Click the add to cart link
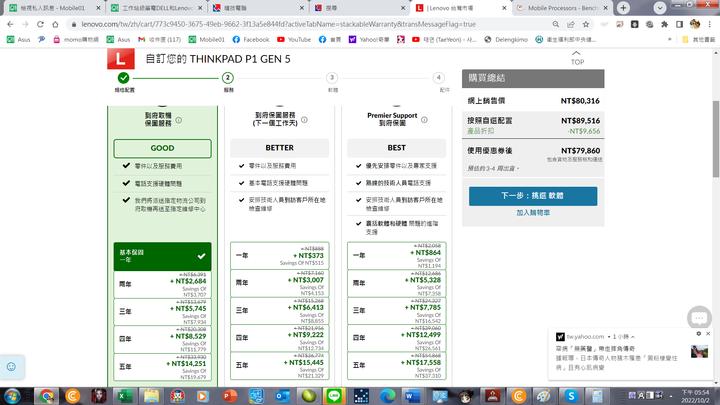720x405 pixels. (x=533, y=213)
